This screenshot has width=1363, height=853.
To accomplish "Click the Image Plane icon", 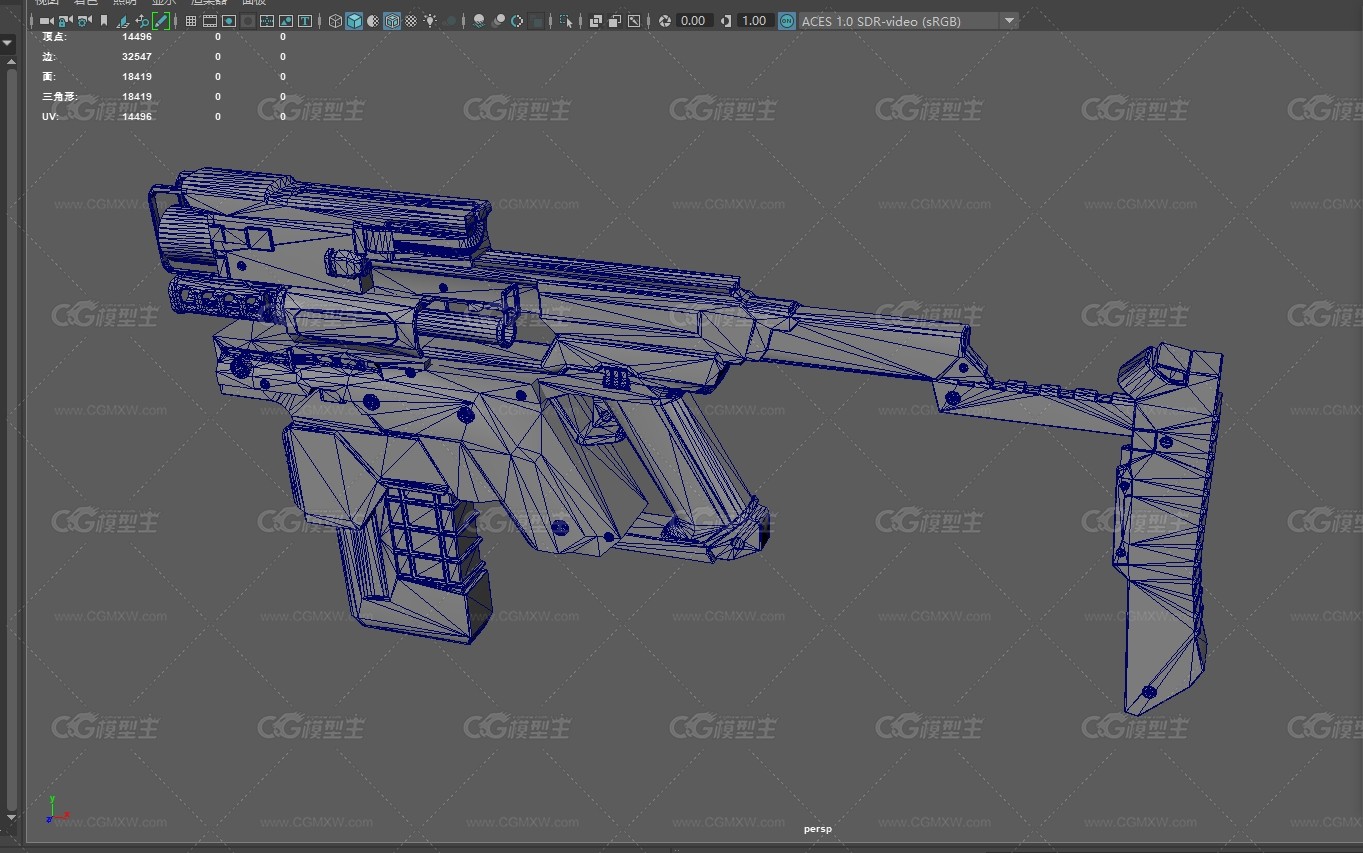I will click(122, 21).
